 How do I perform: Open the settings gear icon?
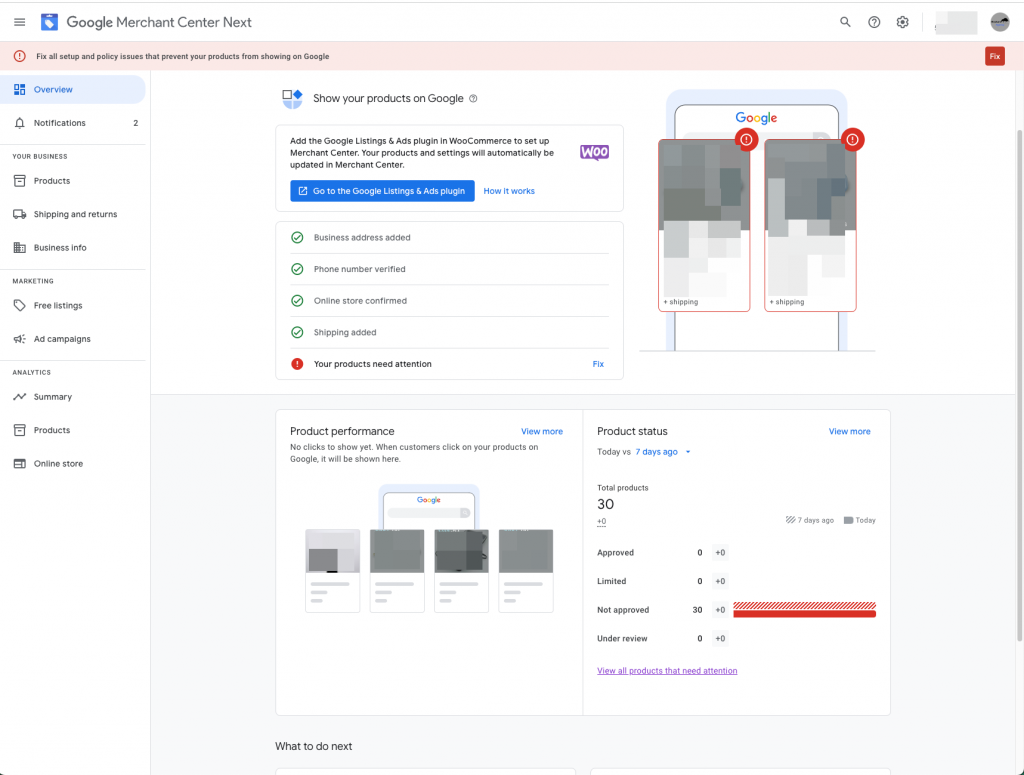(903, 22)
